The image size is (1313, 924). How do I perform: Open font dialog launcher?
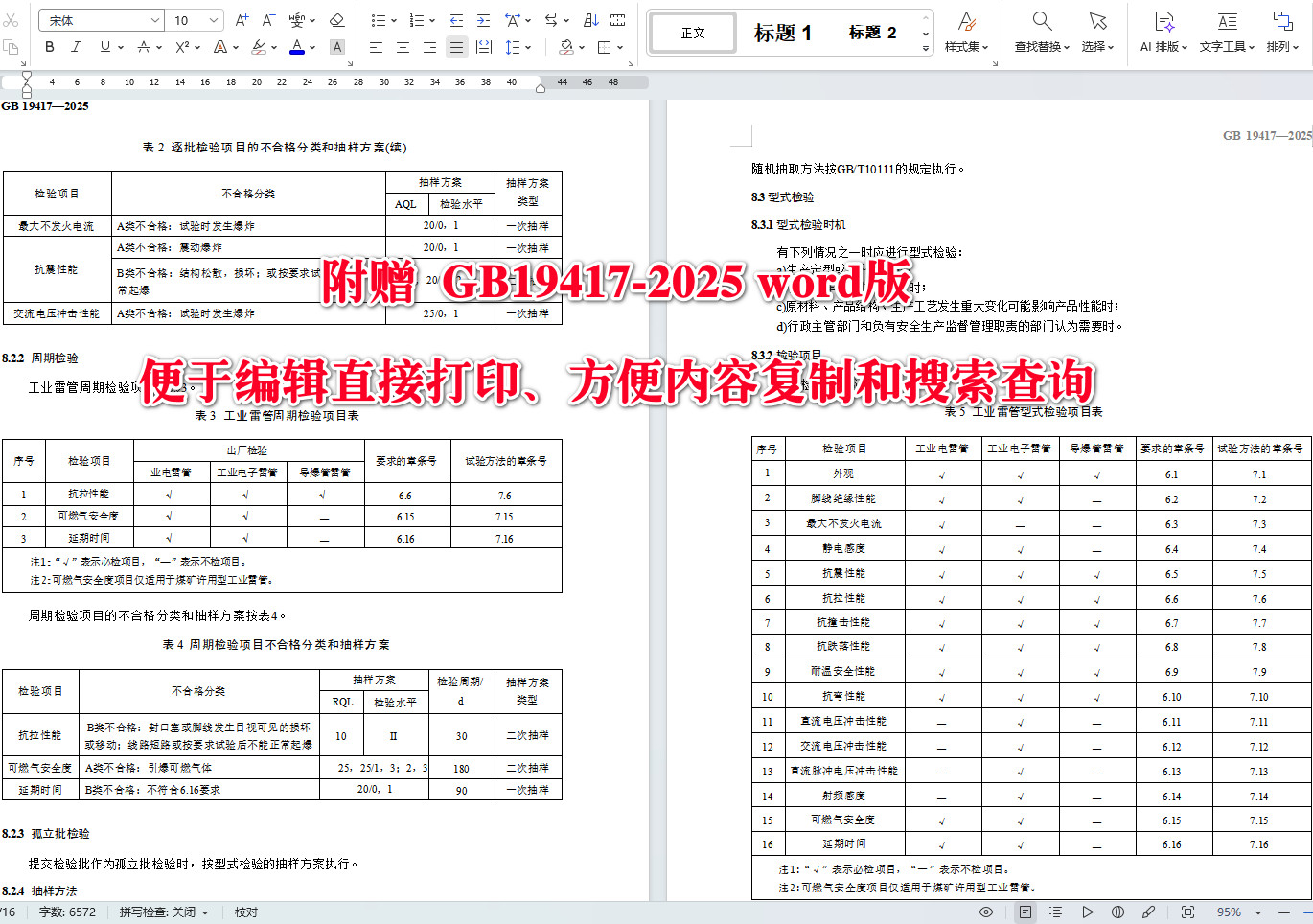(350, 63)
